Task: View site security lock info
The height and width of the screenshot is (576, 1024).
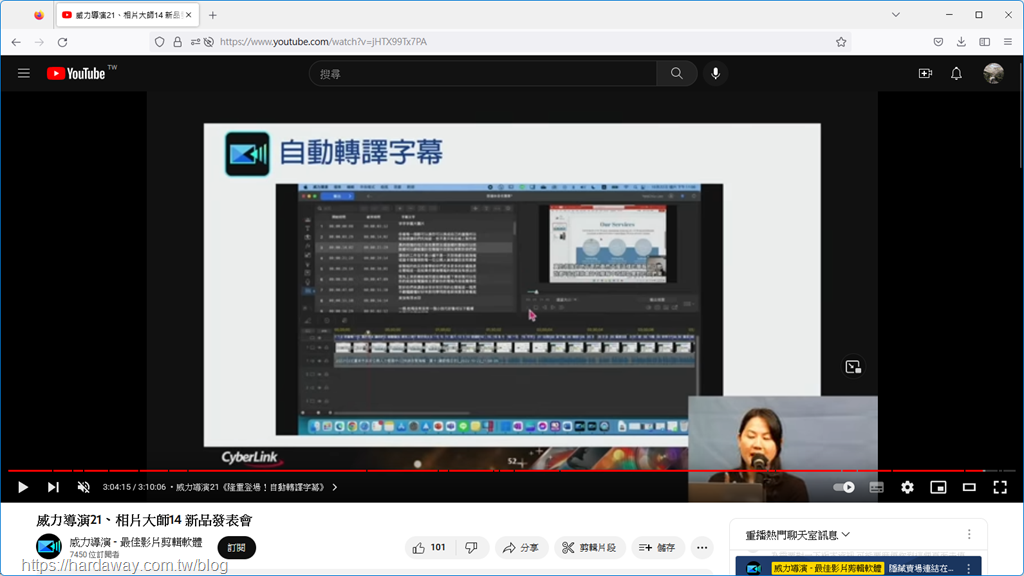Action: coord(178,42)
